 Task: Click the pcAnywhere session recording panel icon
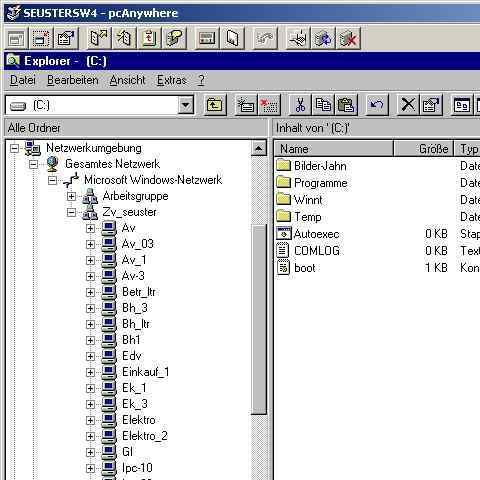[207, 39]
